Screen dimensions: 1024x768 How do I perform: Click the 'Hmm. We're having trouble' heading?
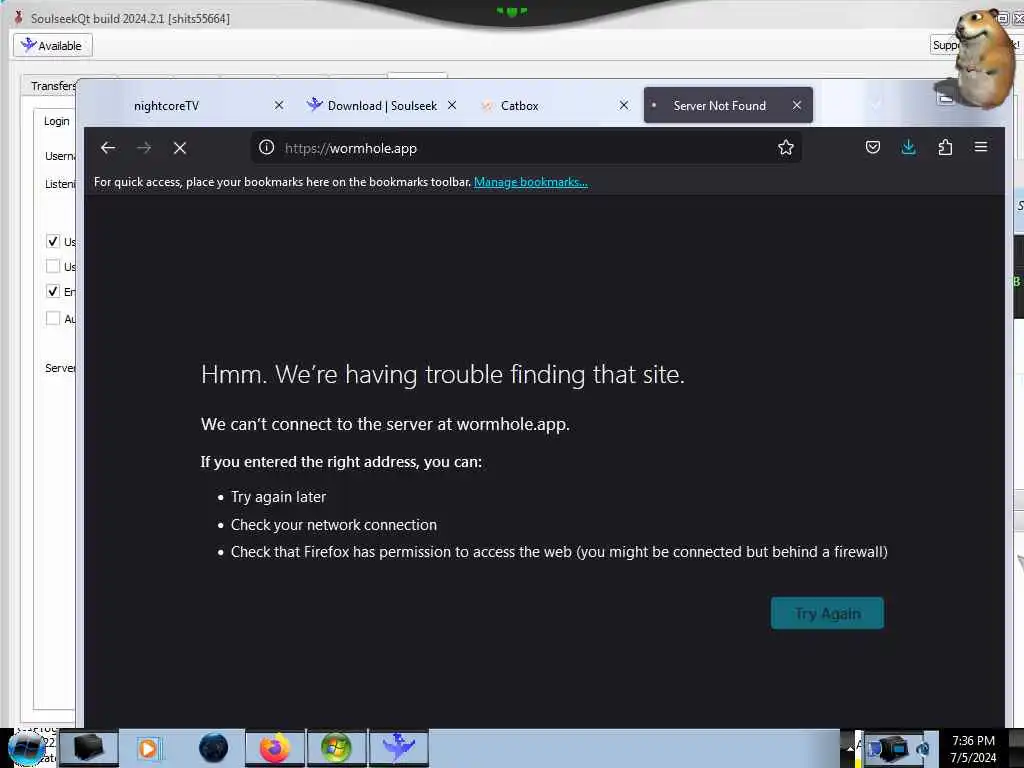tap(443, 375)
